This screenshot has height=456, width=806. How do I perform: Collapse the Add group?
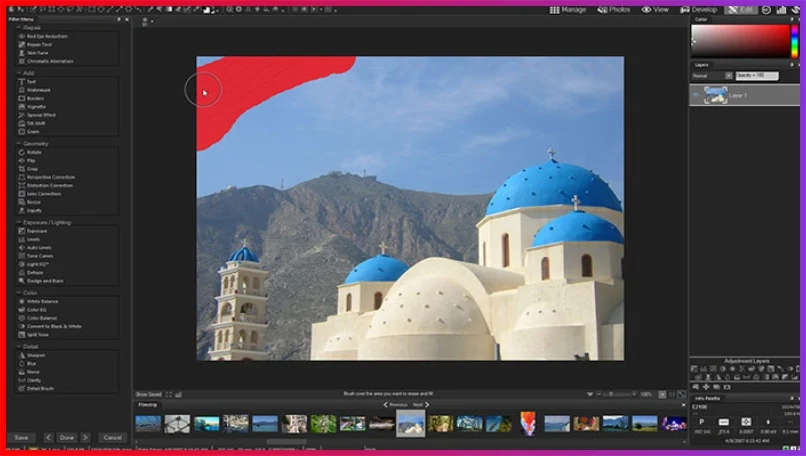pyautogui.click(x=19, y=73)
